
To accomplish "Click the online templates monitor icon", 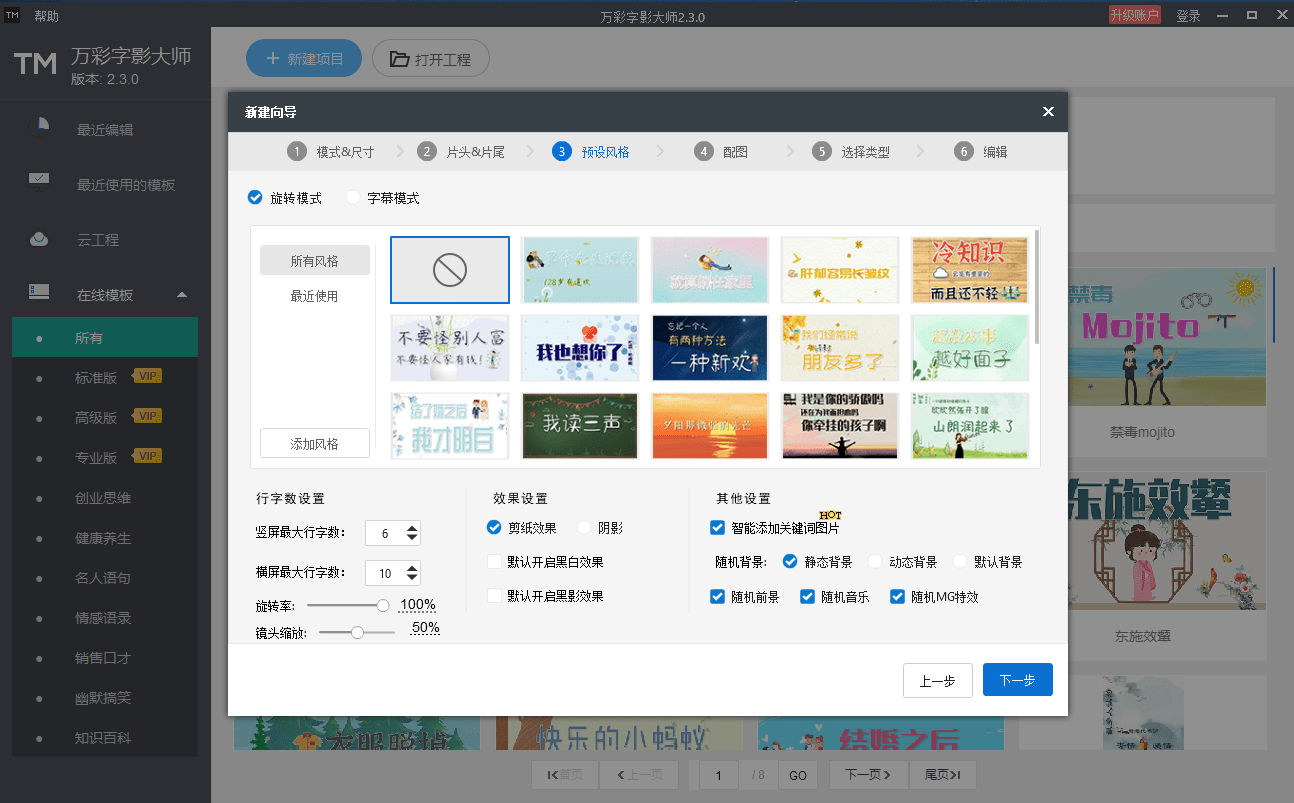I will [x=39, y=292].
